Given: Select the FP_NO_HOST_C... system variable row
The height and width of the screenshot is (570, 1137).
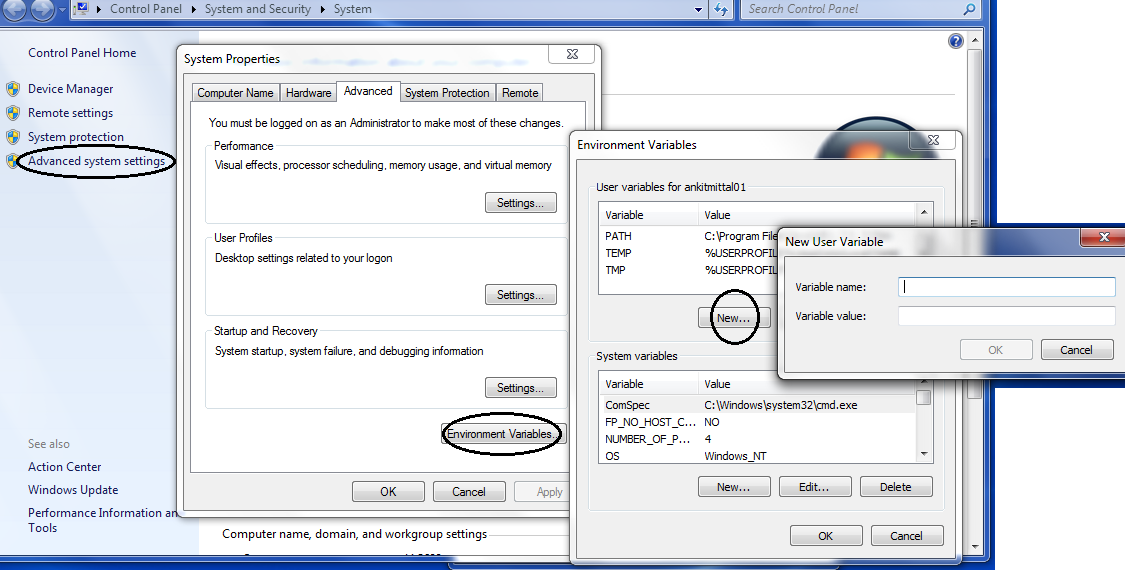Looking at the screenshot, I should [x=758, y=422].
